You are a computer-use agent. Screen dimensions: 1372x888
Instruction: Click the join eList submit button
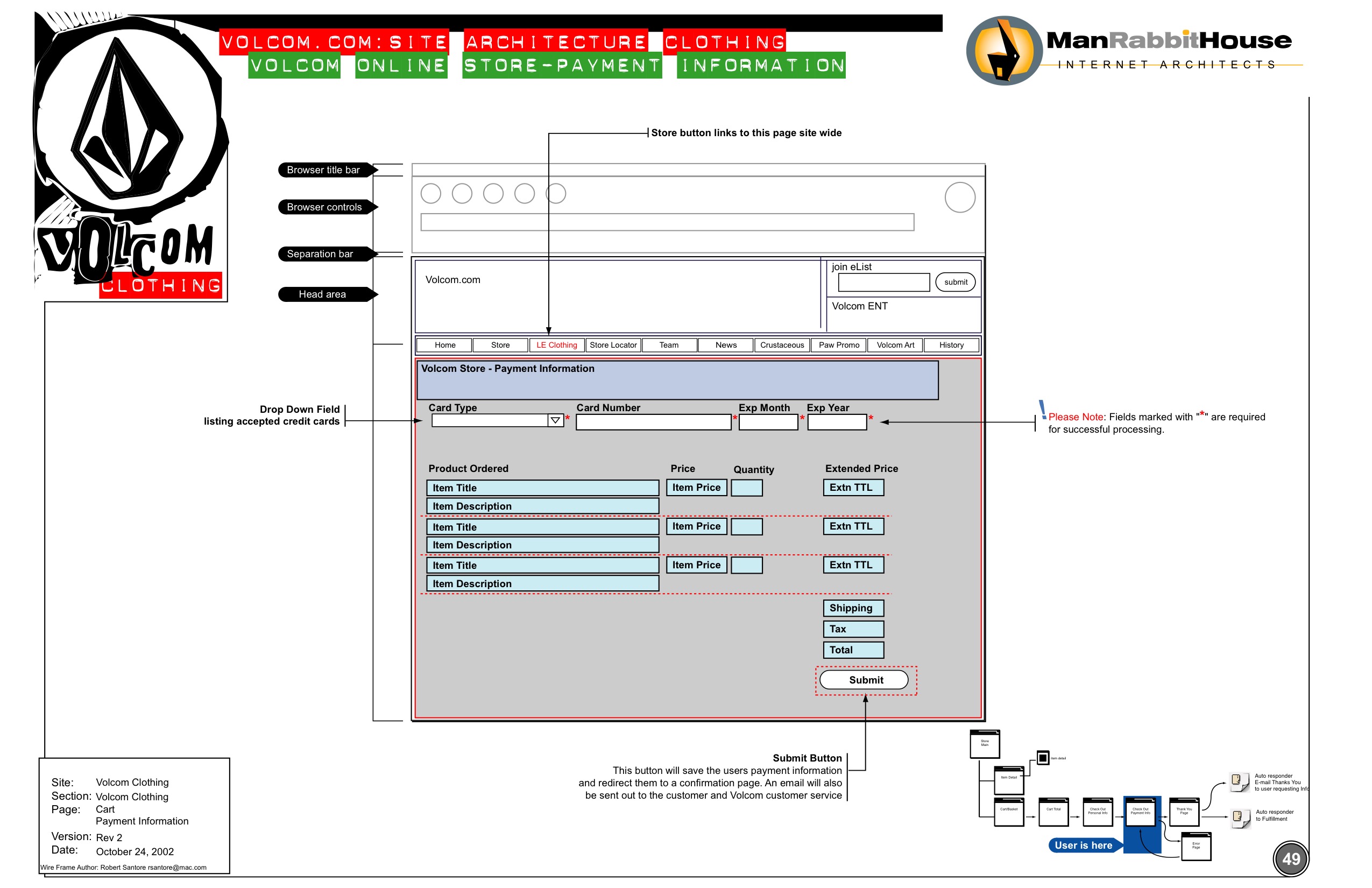(955, 283)
